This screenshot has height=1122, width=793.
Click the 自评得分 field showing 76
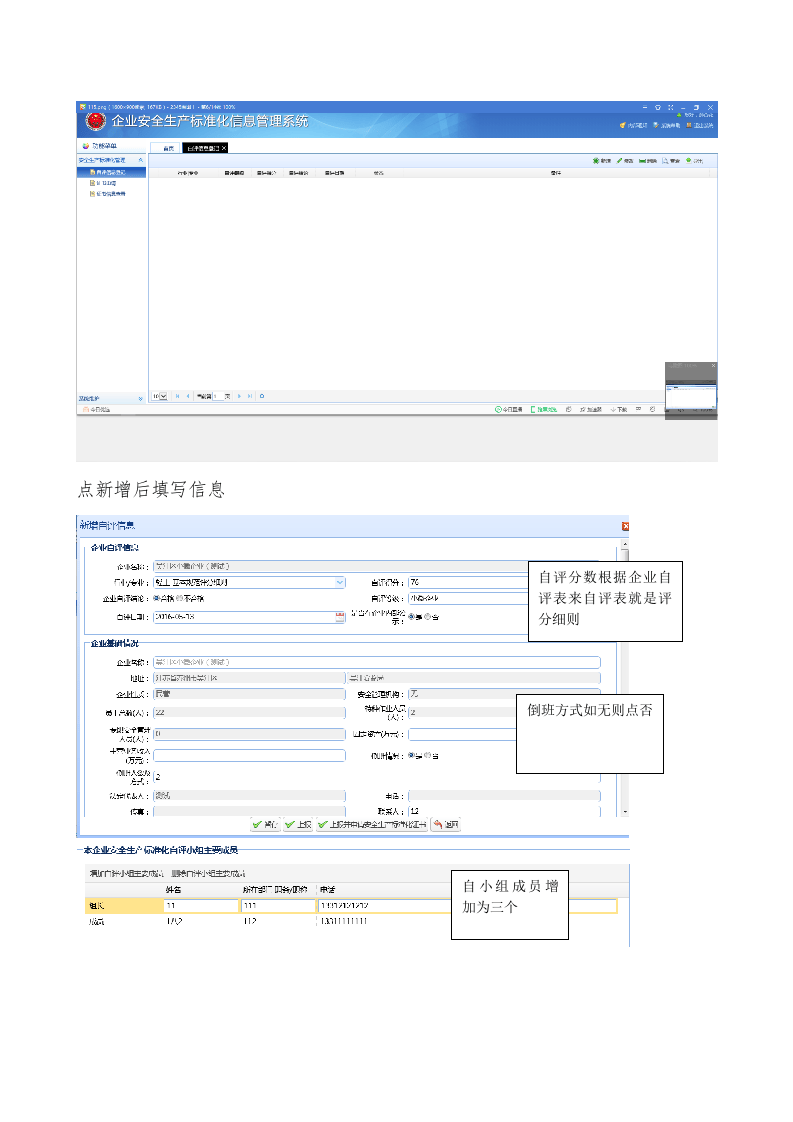click(469, 582)
